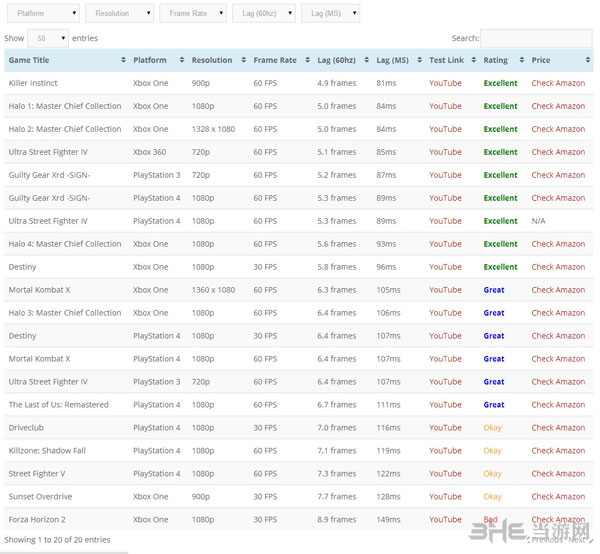Sort by Price column arrows
600x554 pixels.
(x=588, y=60)
